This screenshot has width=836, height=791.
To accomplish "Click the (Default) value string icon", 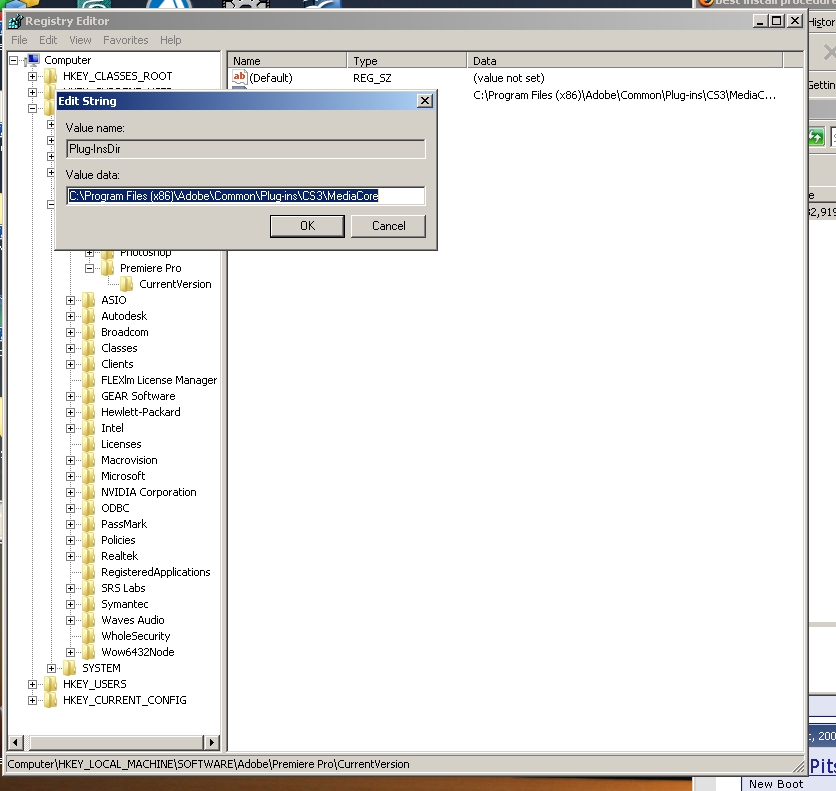I will (x=240, y=77).
